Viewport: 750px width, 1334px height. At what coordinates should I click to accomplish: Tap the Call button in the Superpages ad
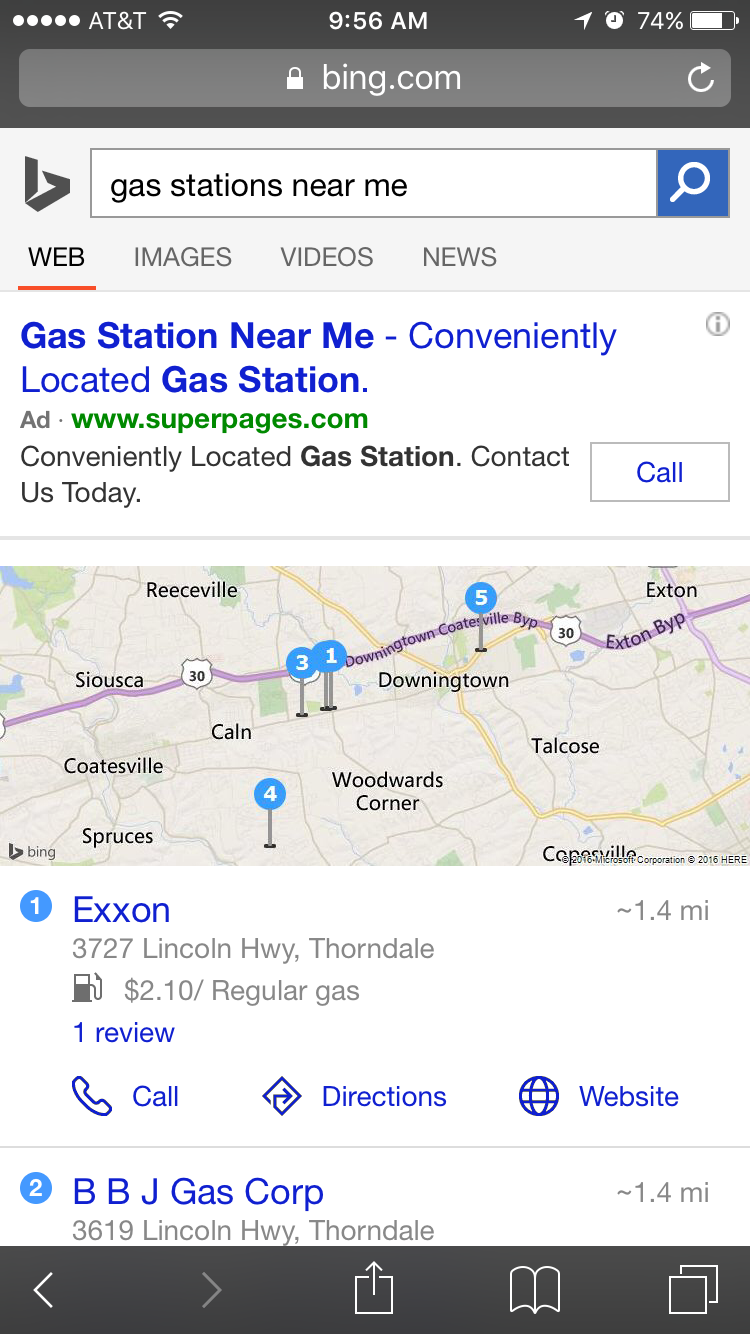tap(659, 472)
